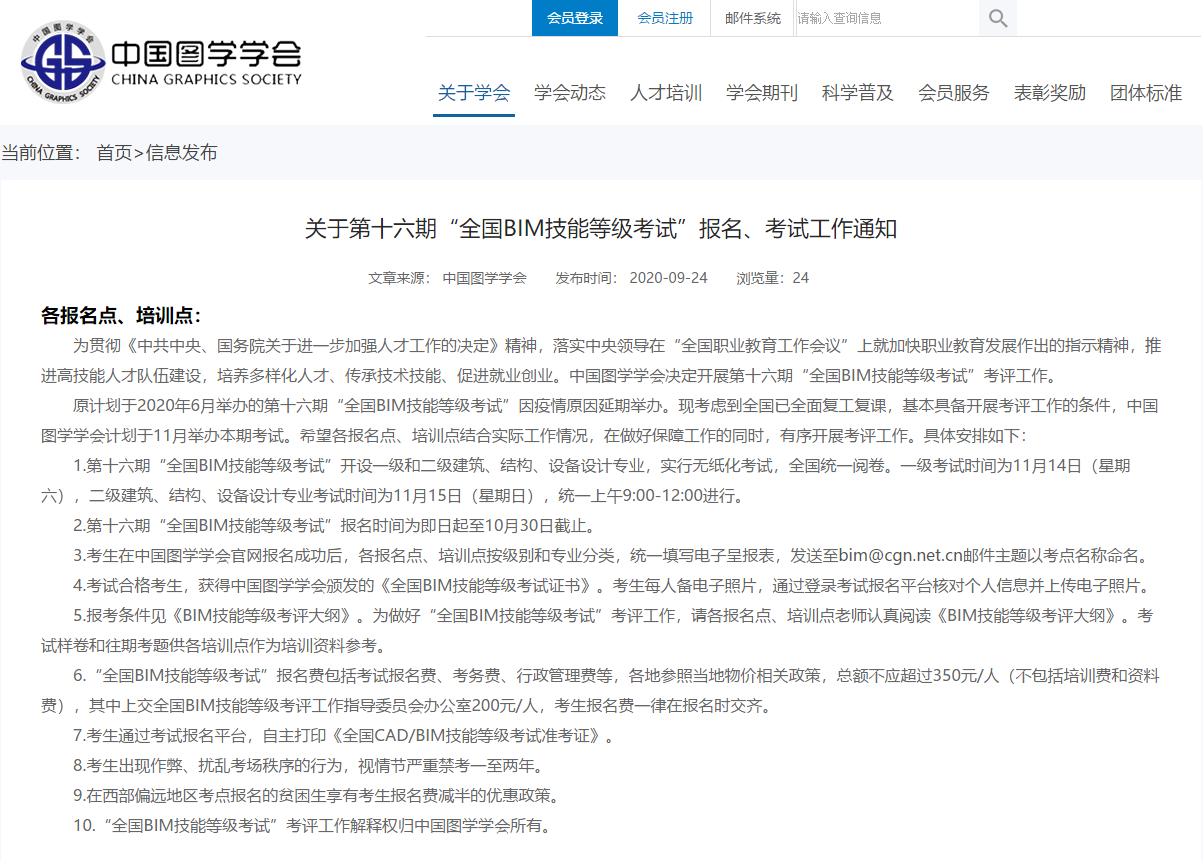Click item 10 about 解释权归中国图学学会
Screen dimensions: 1203x861
[312, 827]
